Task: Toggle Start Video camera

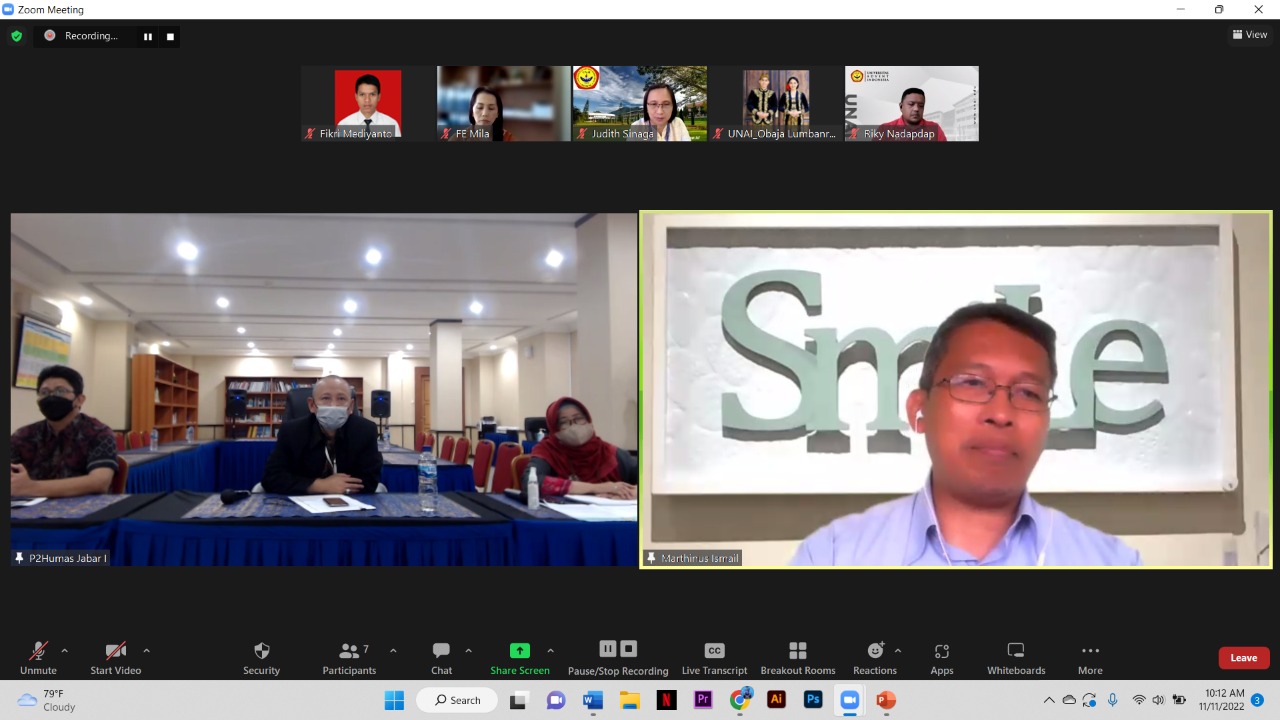Action: click(115, 656)
